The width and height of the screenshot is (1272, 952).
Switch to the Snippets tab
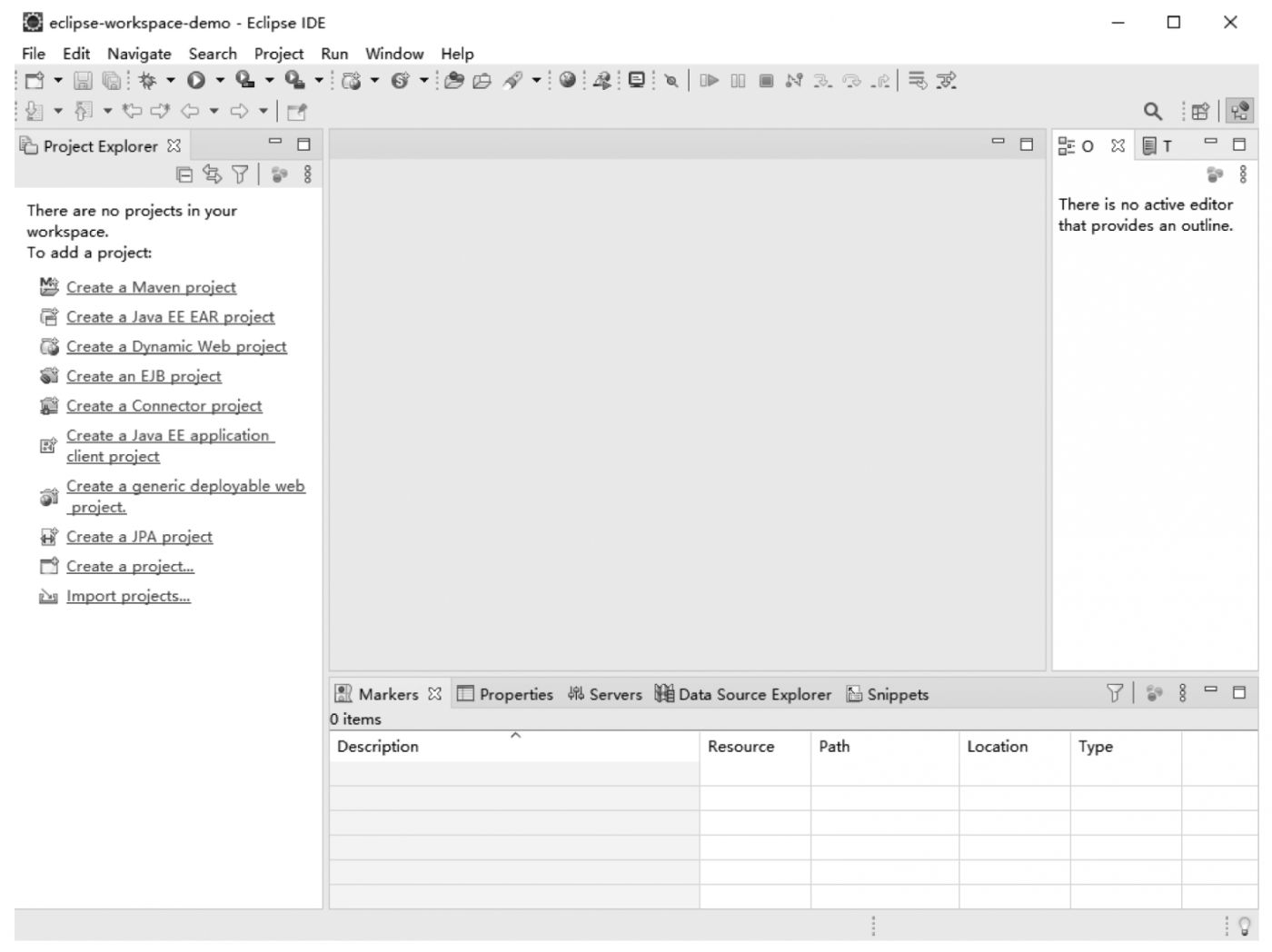point(888,694)
